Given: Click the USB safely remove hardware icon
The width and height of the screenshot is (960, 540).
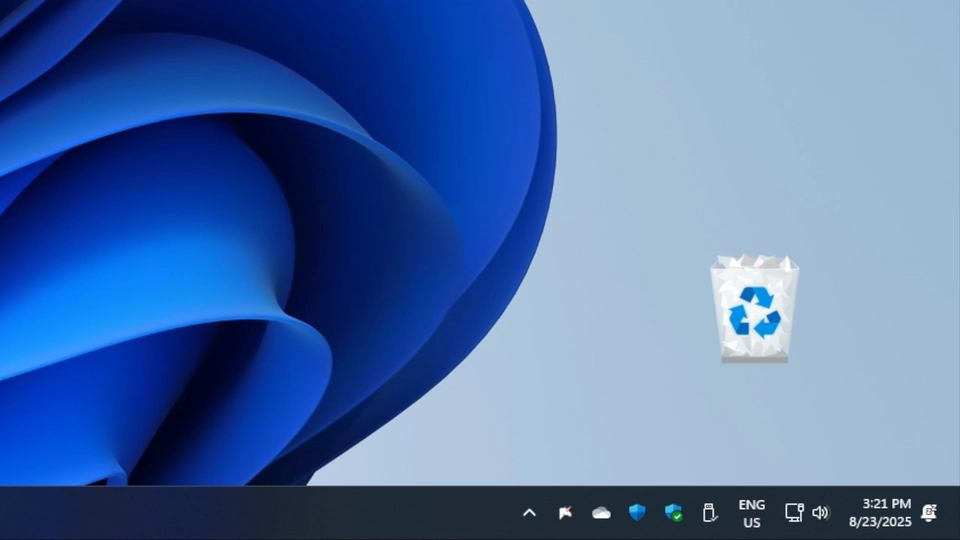Looking at the screenshot, I should click(710, 512).
